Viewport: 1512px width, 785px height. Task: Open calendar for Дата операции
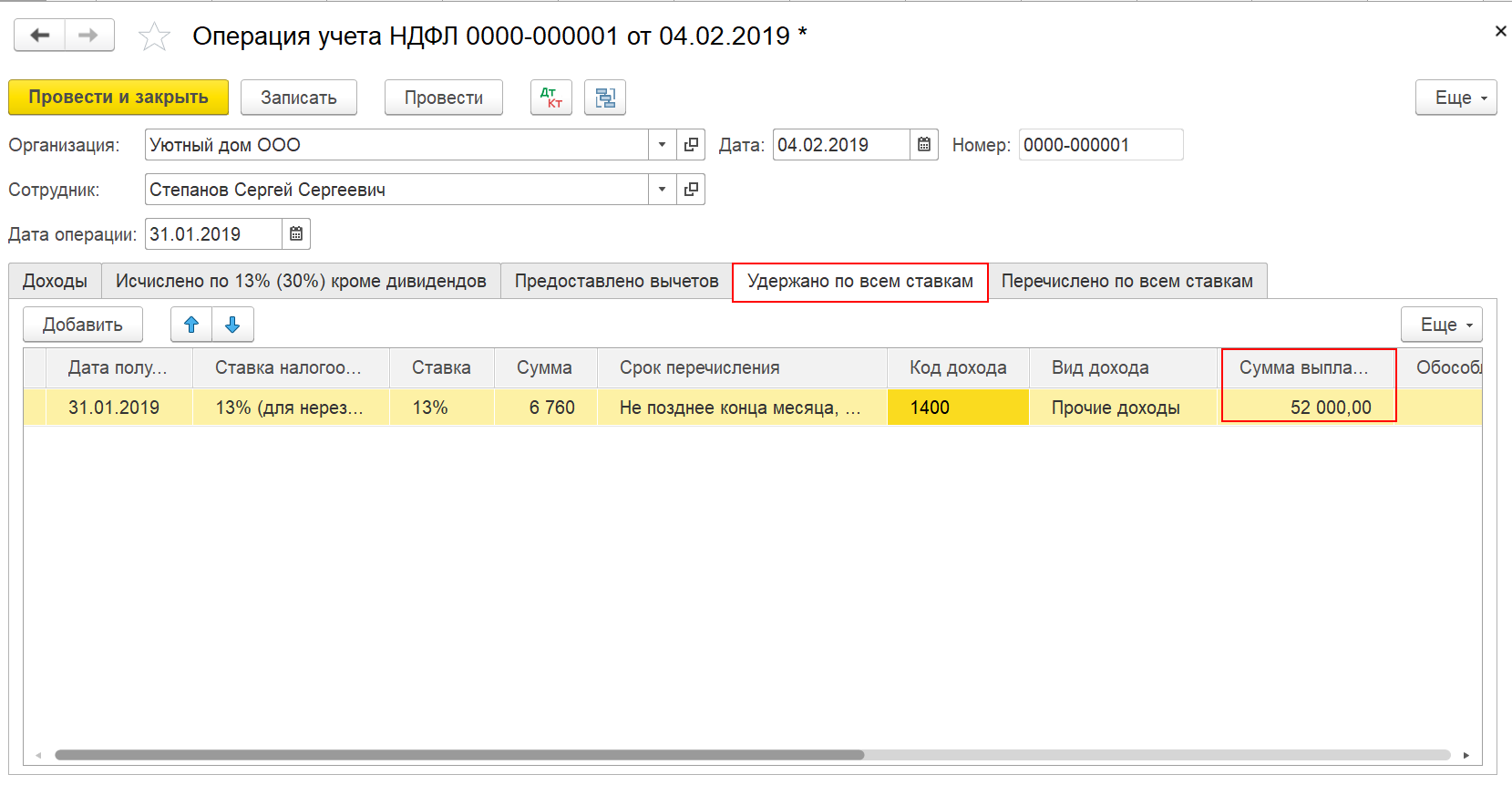point(296,234)
